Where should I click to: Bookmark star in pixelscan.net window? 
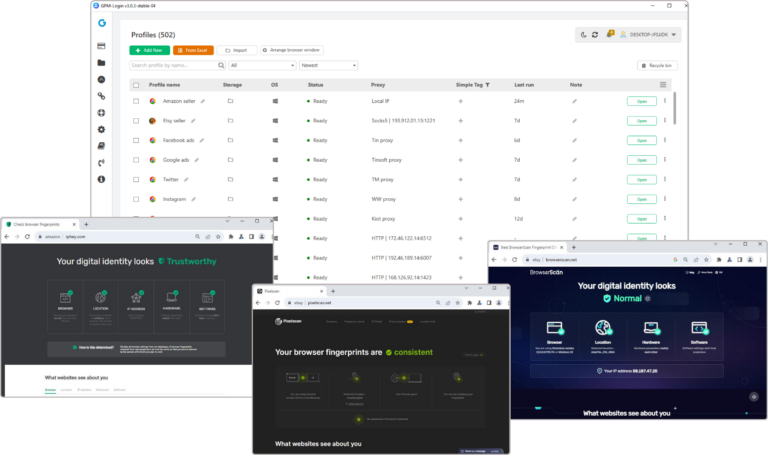457,303
